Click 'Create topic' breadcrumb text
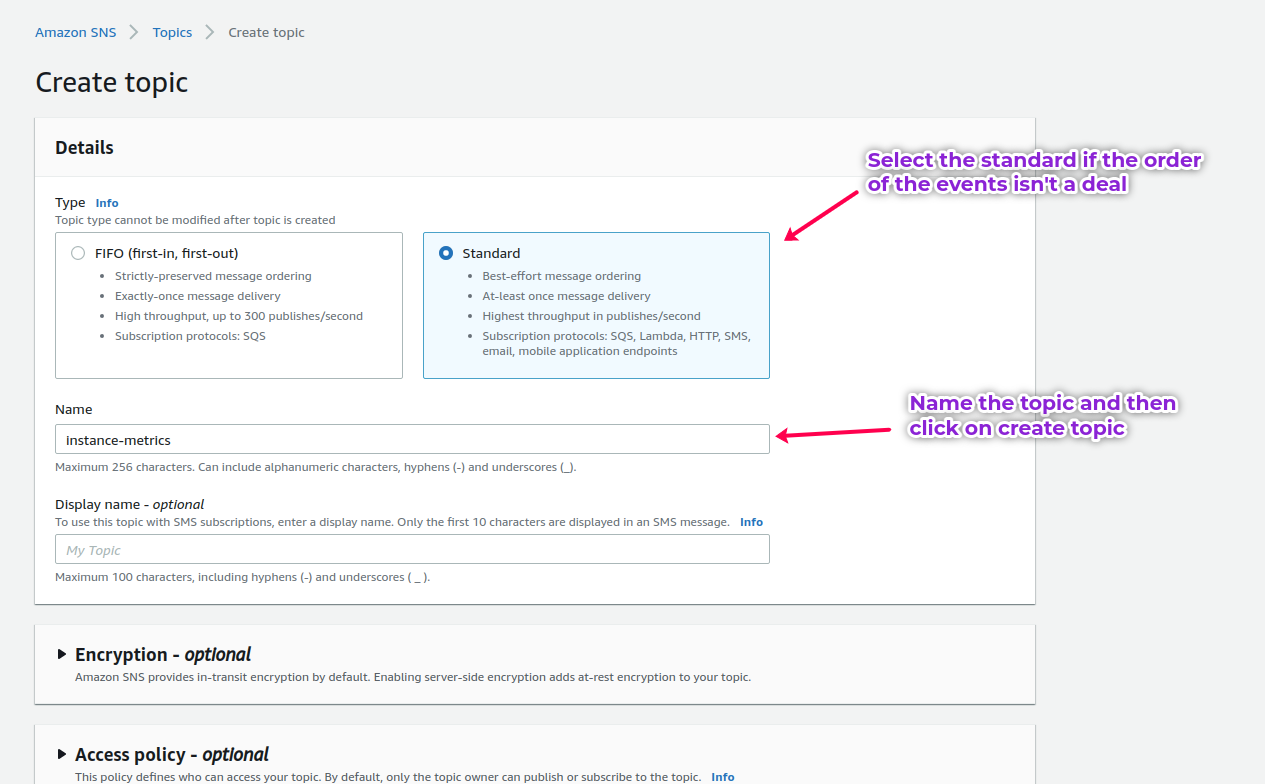 266,32
